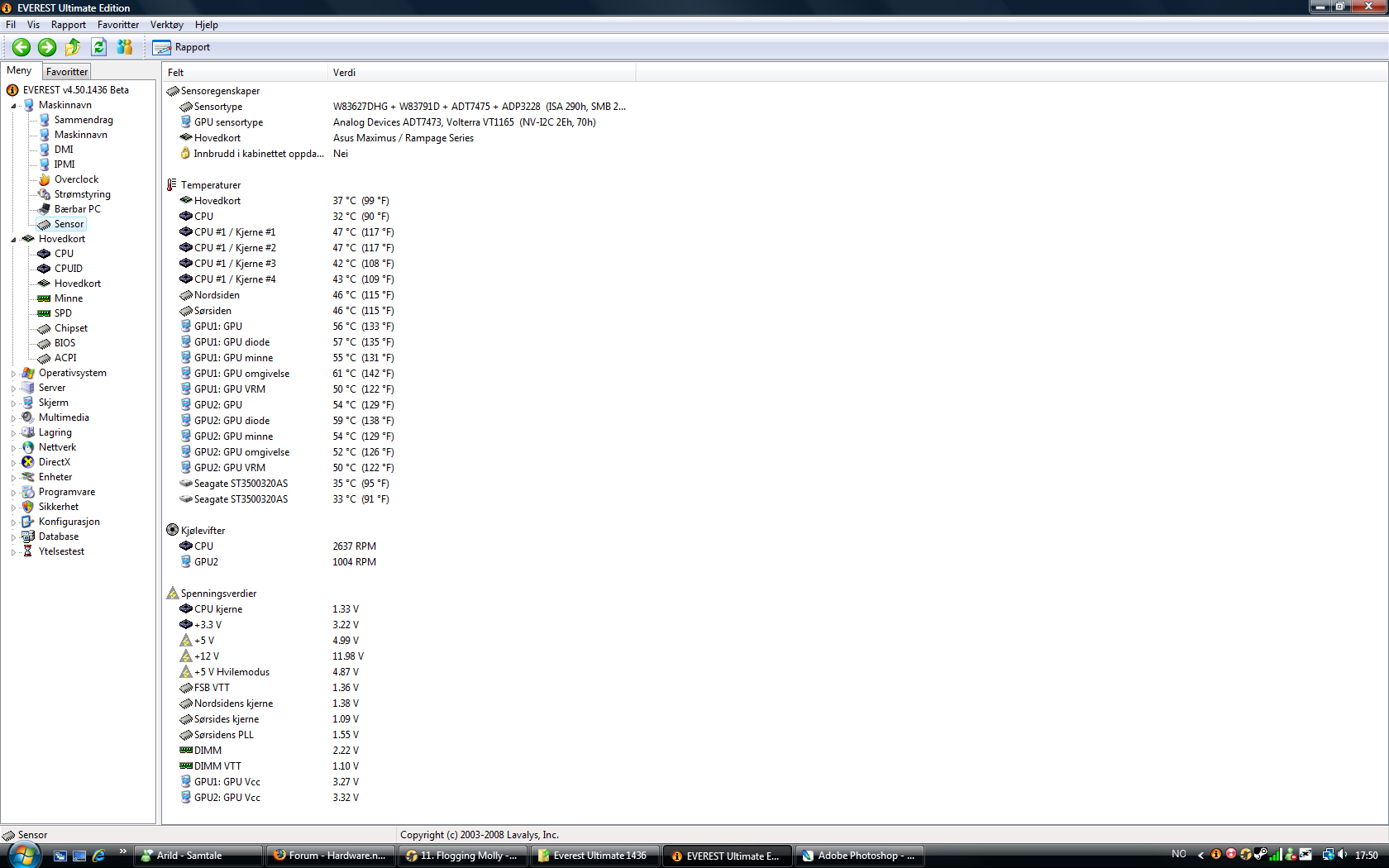Click the Refresh toolbar icon
1389x868 pixels.
(x=99, y=47)
